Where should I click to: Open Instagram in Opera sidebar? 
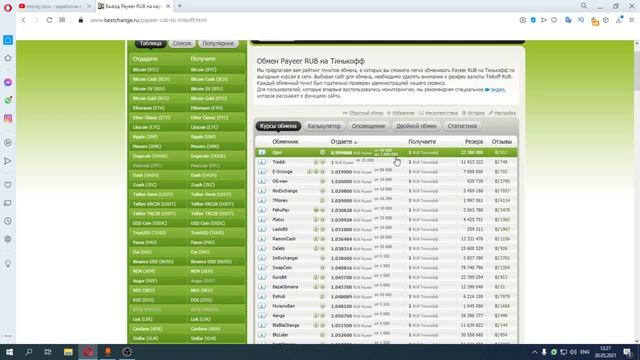click(x=8, y=118)
